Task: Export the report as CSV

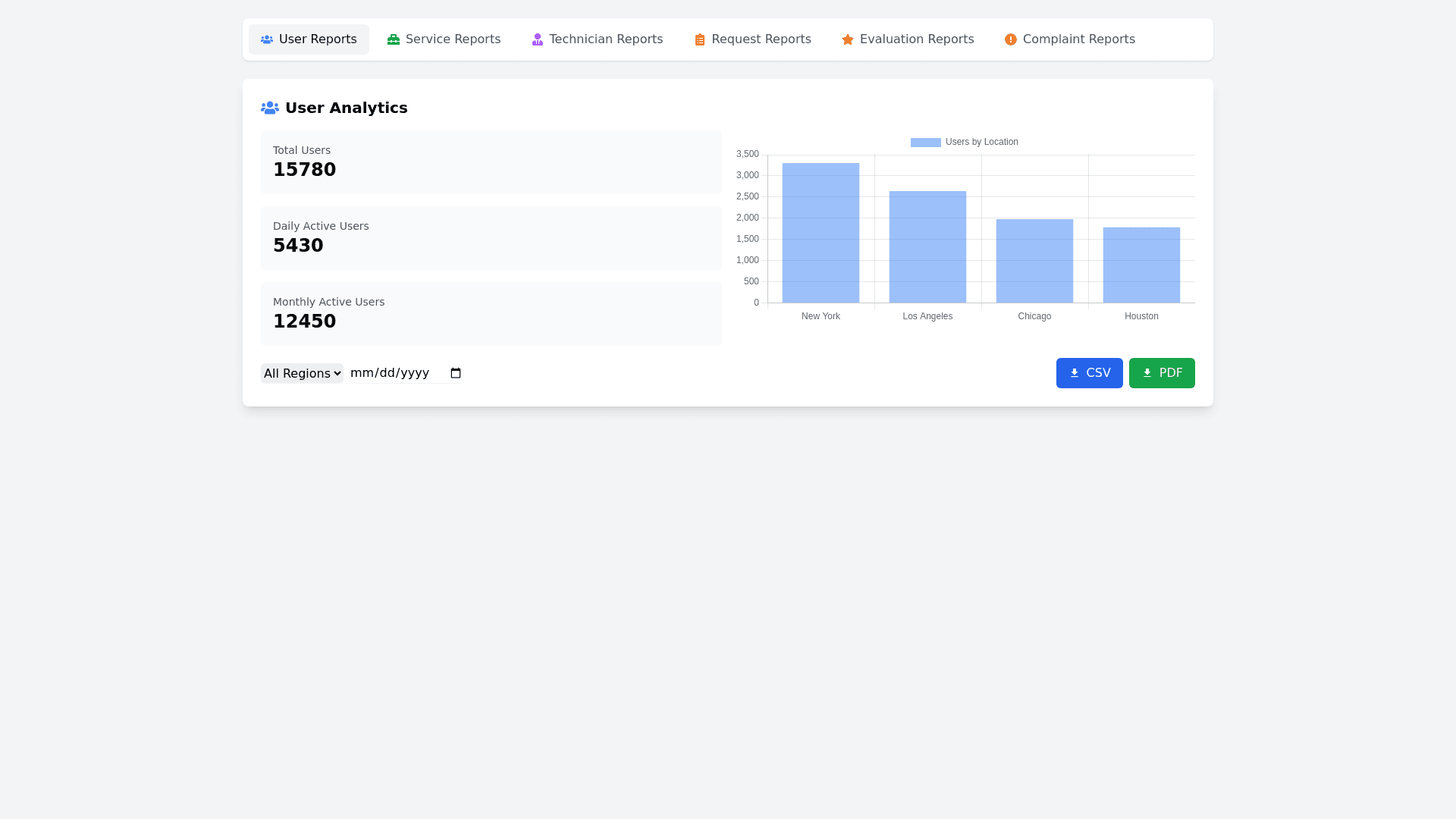Action: 1090,373
